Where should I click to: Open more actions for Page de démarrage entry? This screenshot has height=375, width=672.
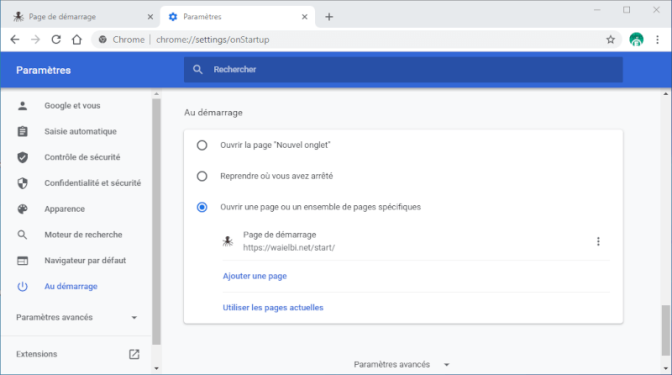click(x=598, y=241)
